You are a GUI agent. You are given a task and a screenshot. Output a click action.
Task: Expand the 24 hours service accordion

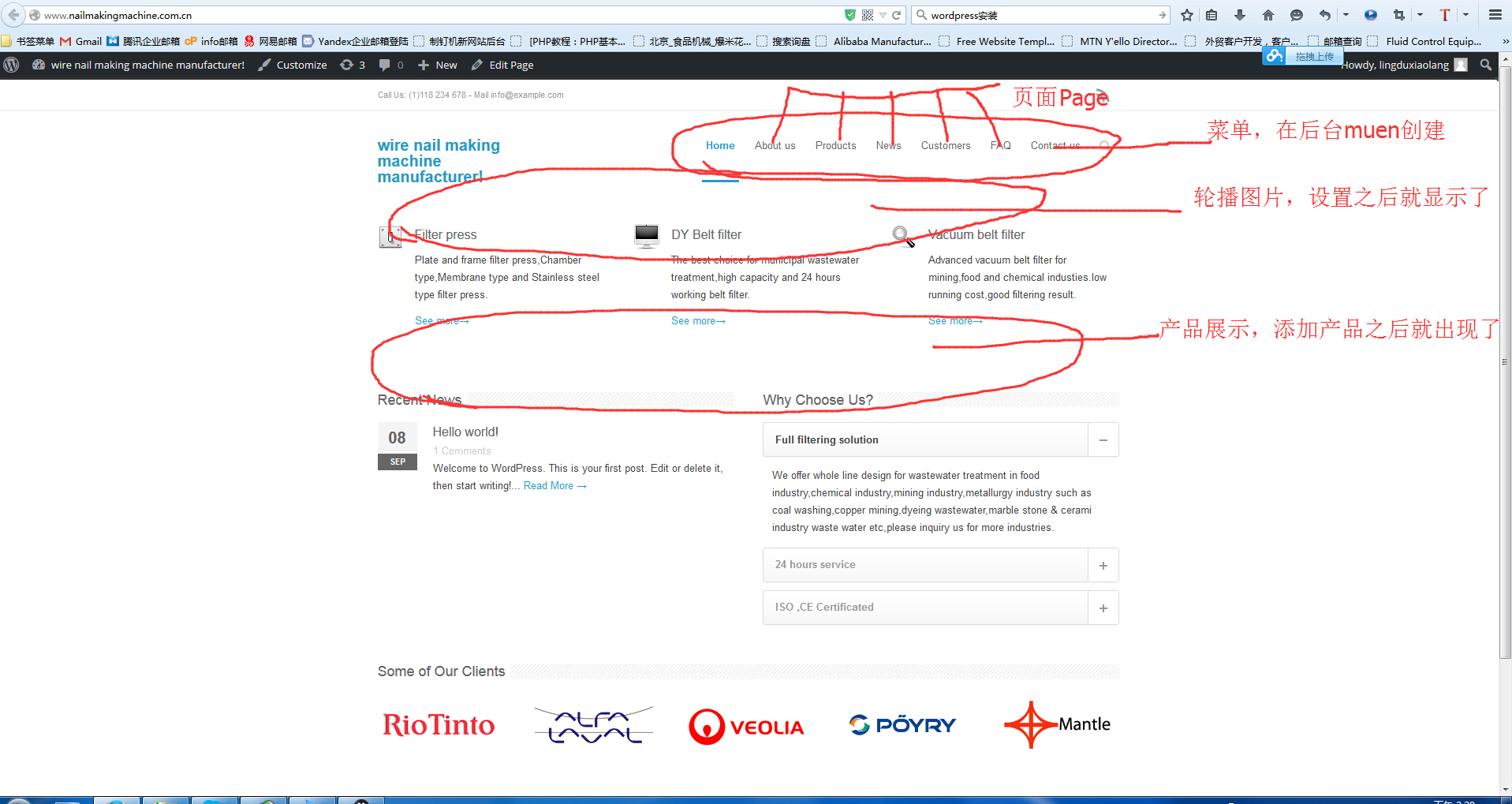tap(1103, 565)
